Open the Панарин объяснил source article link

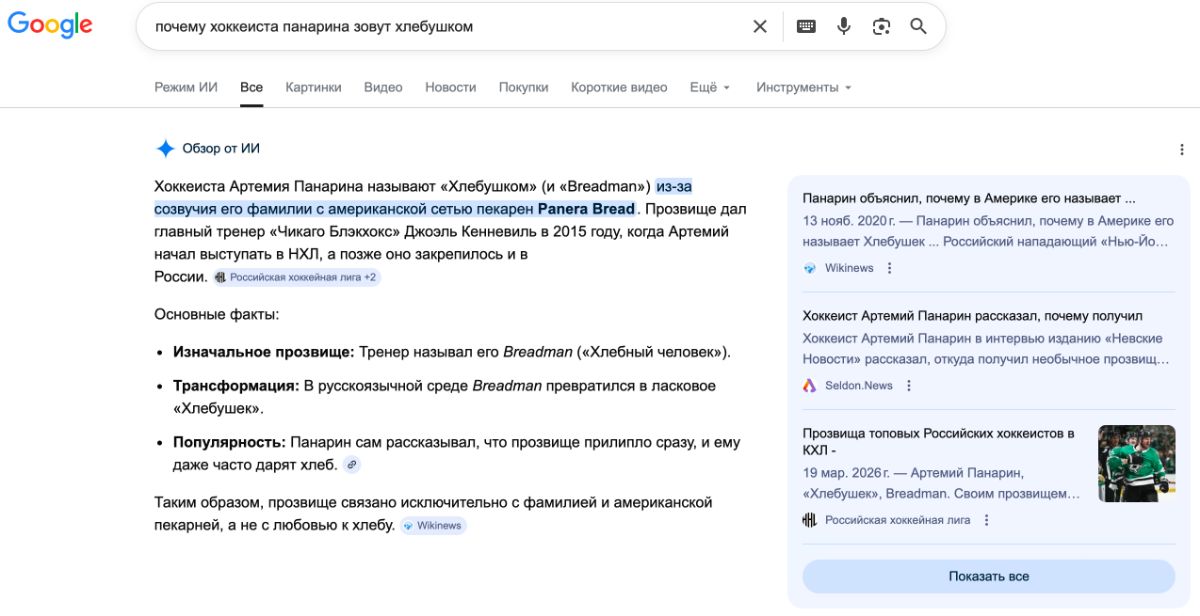coord(968,198)
